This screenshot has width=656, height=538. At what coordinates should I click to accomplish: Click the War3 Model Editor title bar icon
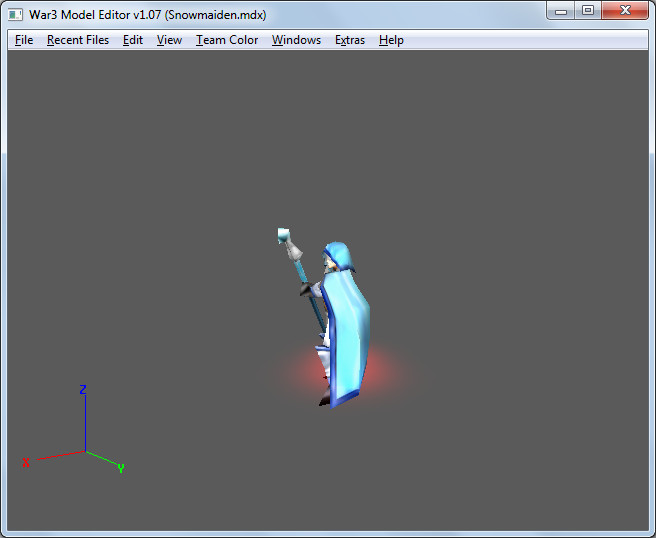pos(15,15)
